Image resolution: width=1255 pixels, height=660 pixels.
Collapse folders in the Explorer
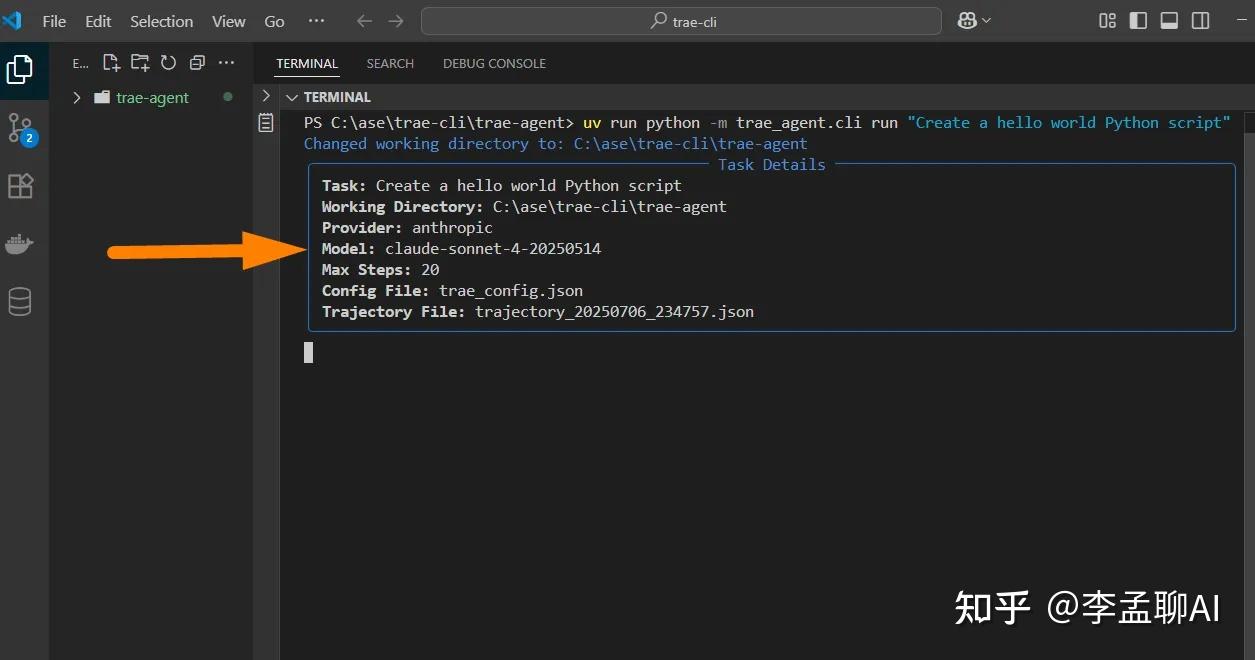click(x=195, y=62)
